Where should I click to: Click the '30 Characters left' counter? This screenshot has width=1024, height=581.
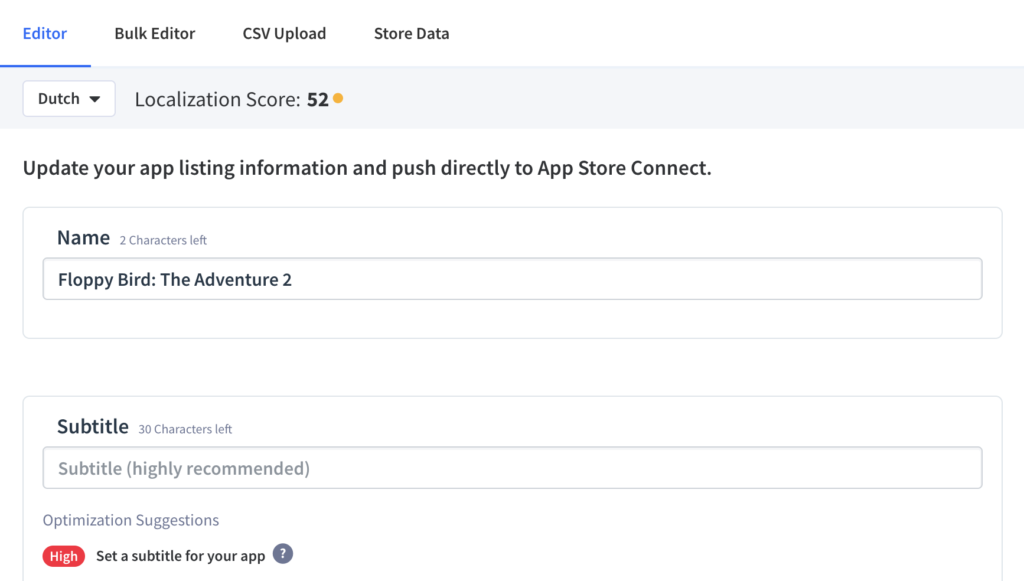tap(185, 429)
